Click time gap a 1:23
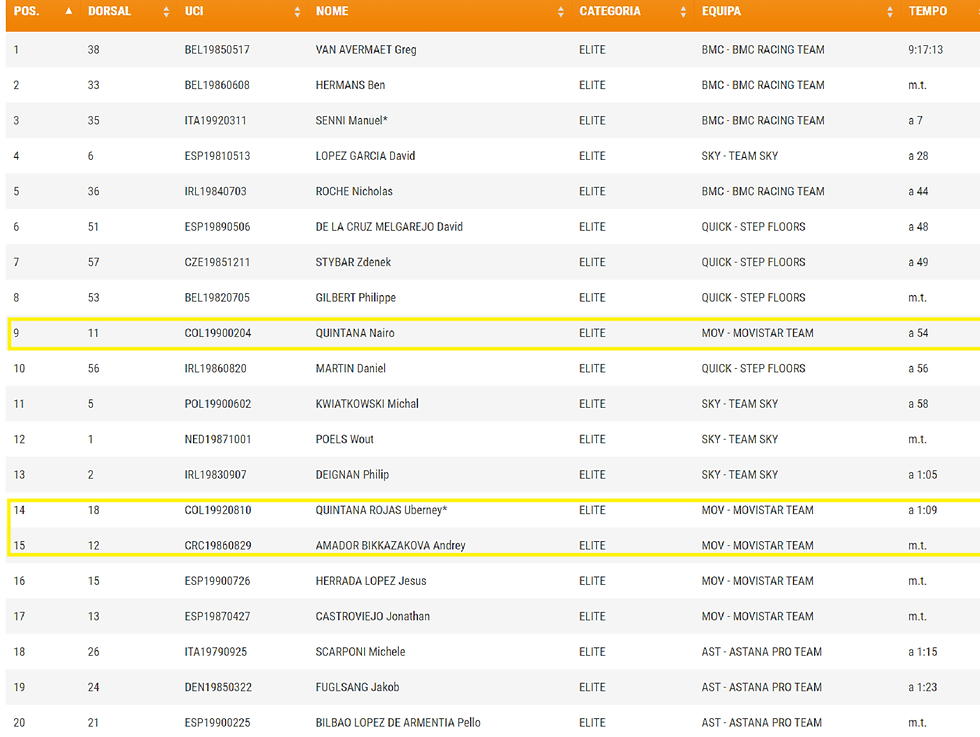This screenshot has width=980, height=737. pyautogui.click(x=922, y=687)
